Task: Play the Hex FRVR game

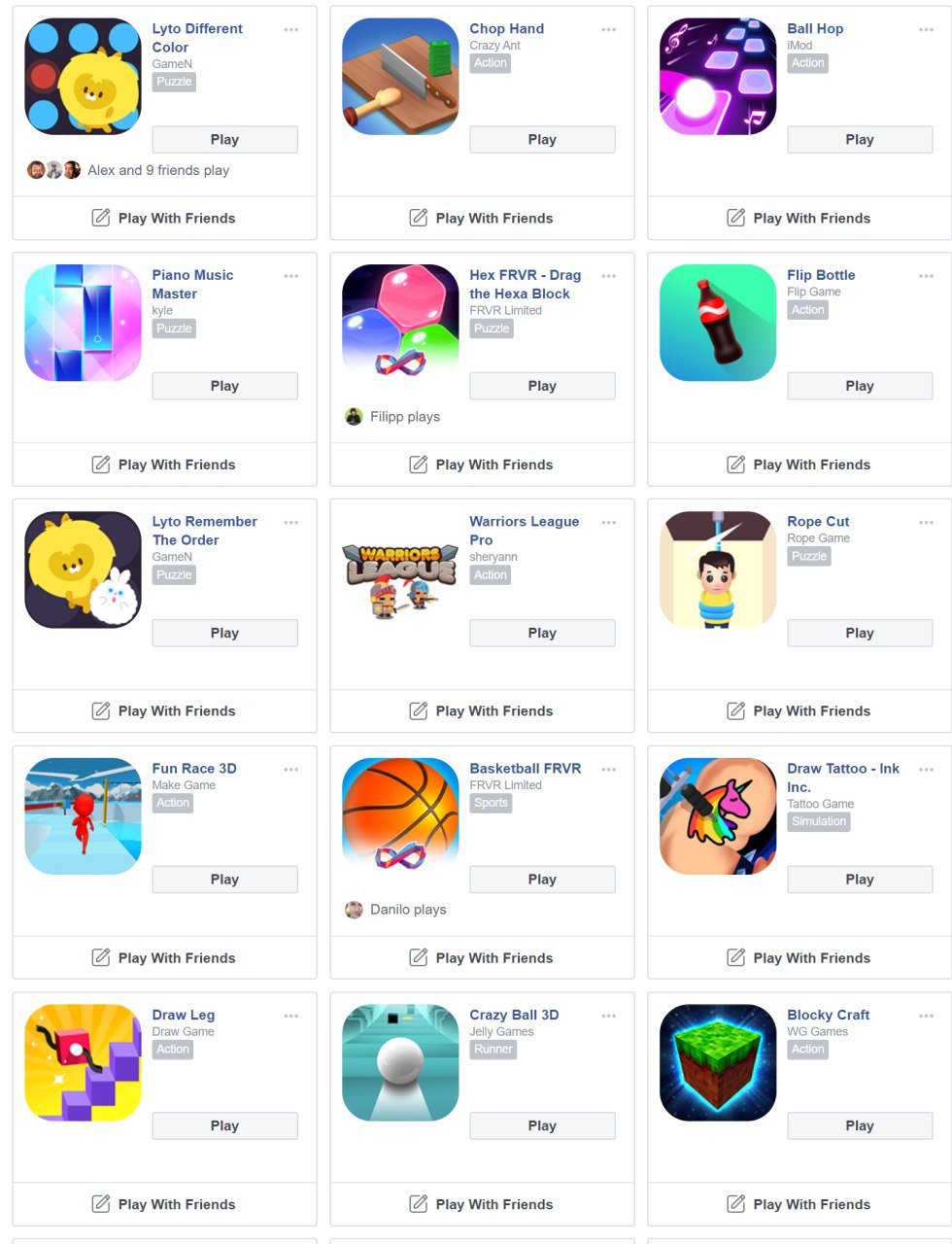Action: (x=542, y=386)
